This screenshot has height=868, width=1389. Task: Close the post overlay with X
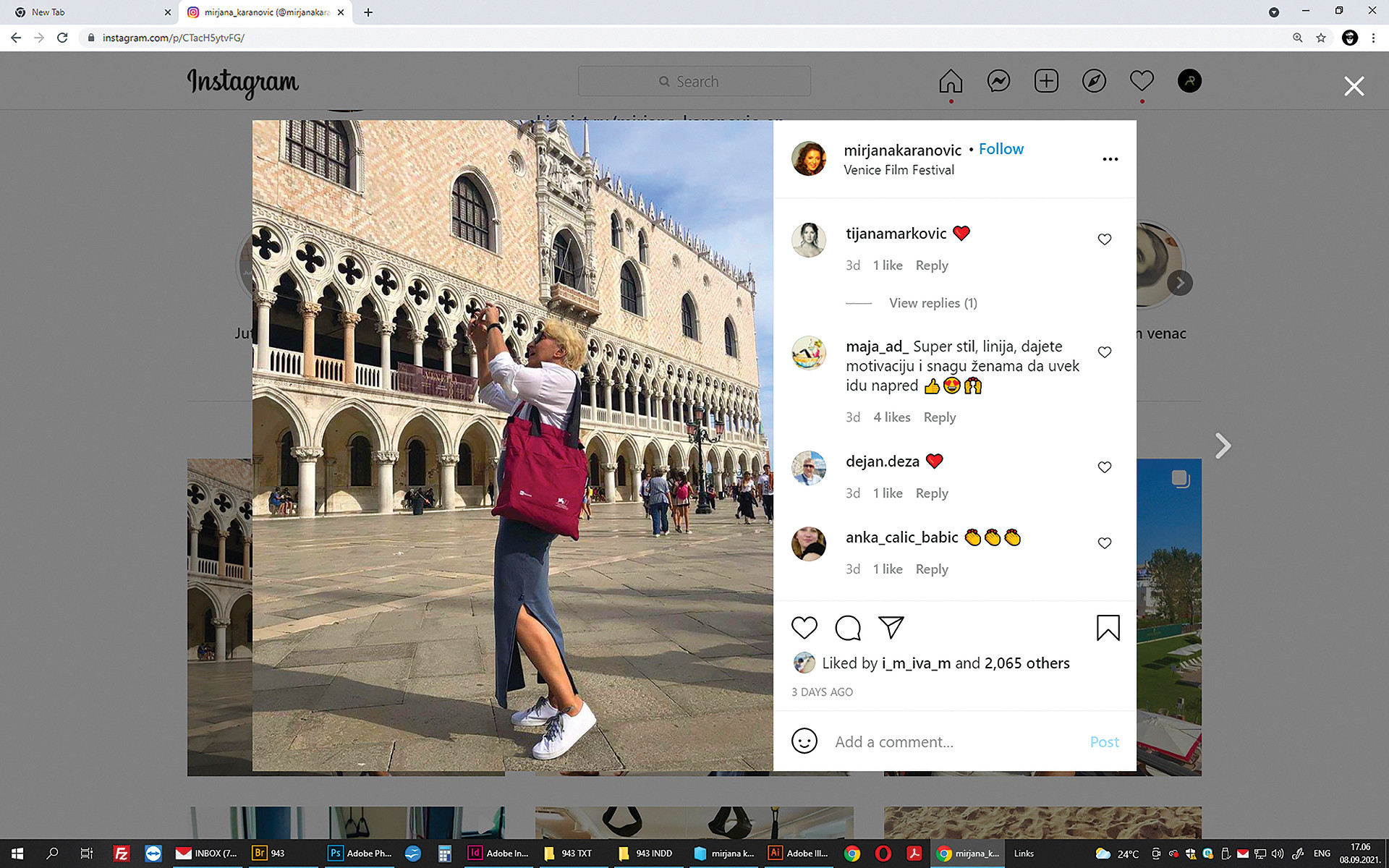coord(1354,87)
